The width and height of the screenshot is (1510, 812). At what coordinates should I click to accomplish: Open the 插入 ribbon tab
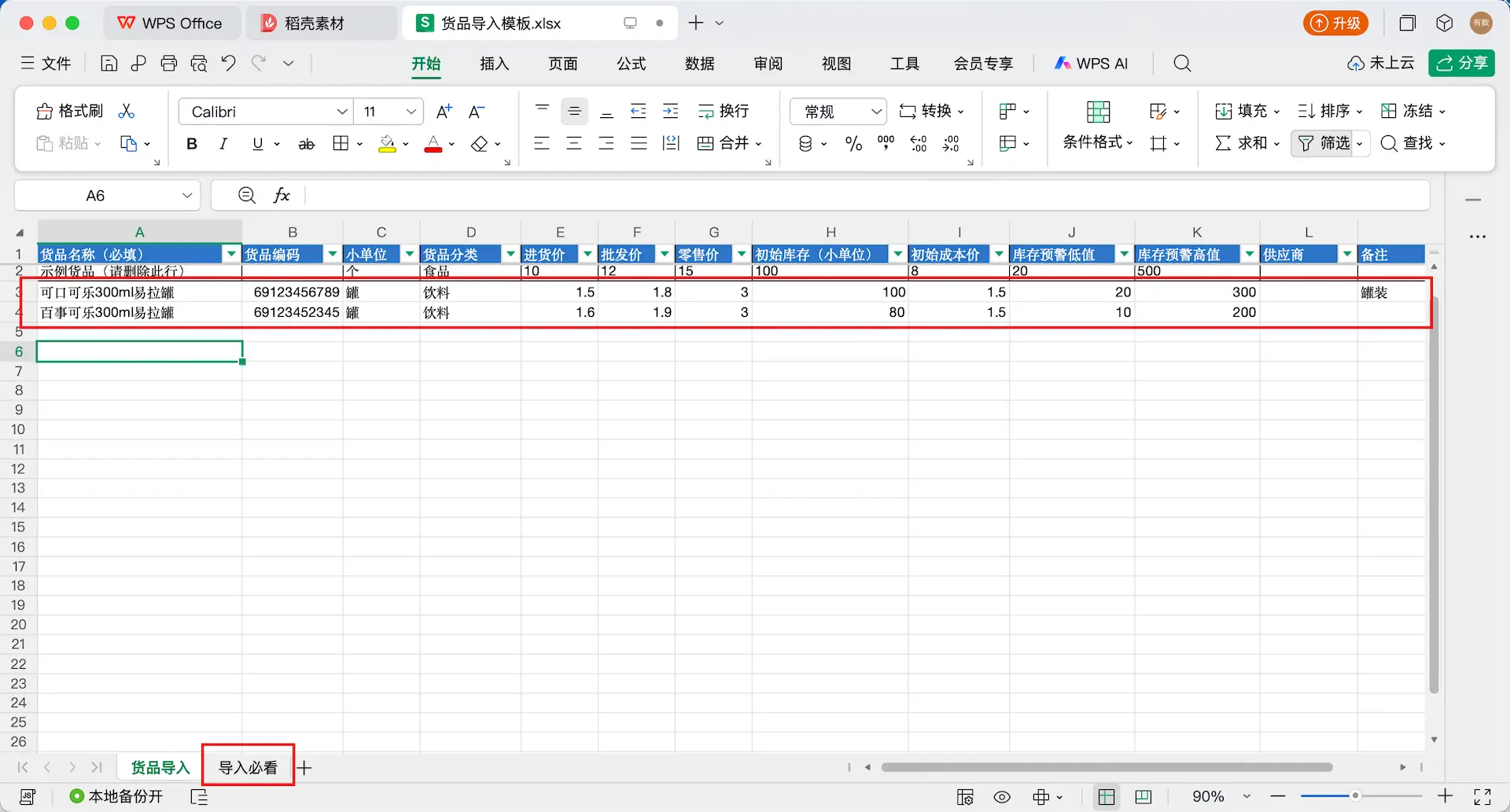(495, 64)
